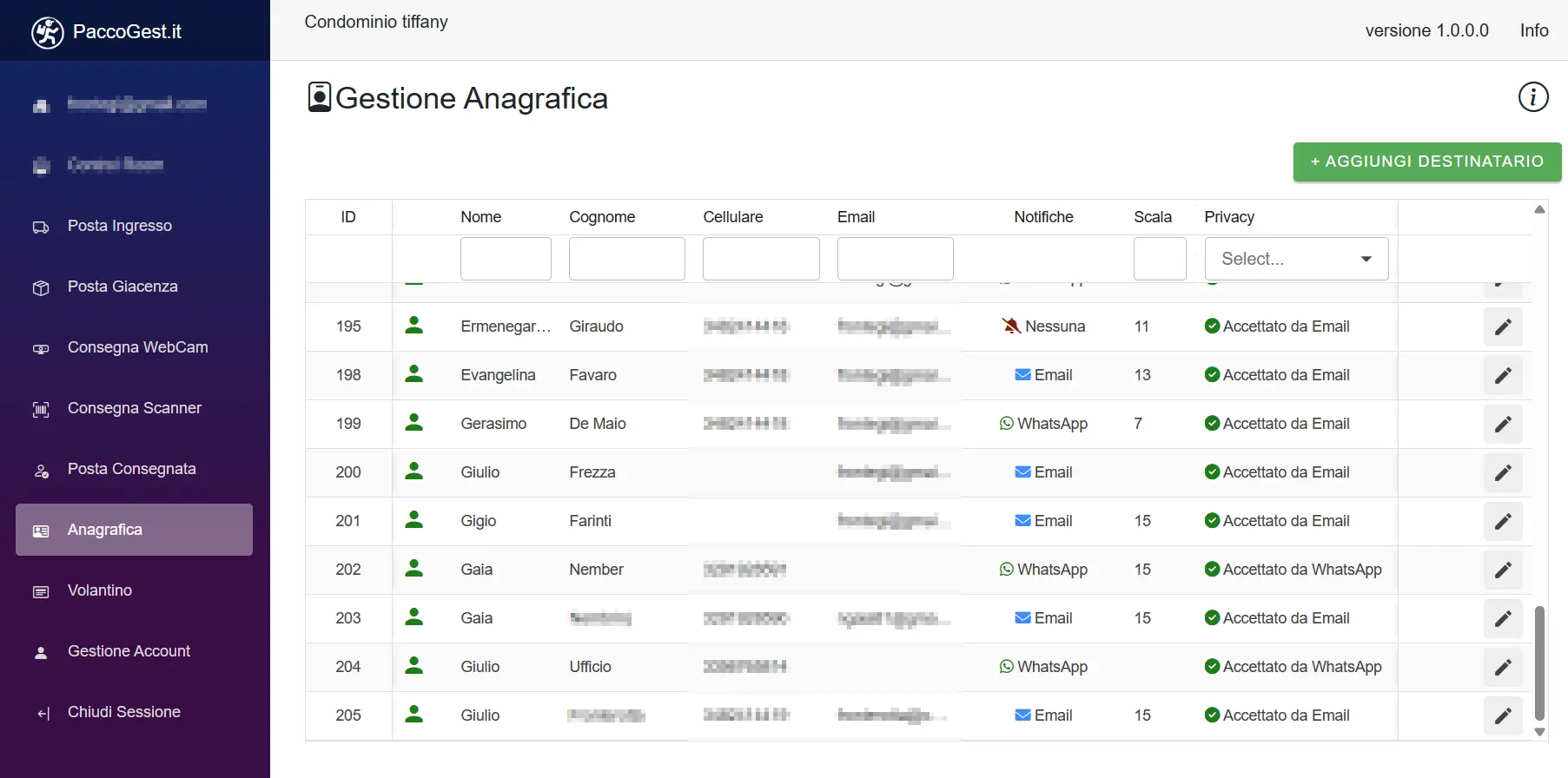
Task: Click the table vertical scrollbar thumb
Action: pos(1539,663)
